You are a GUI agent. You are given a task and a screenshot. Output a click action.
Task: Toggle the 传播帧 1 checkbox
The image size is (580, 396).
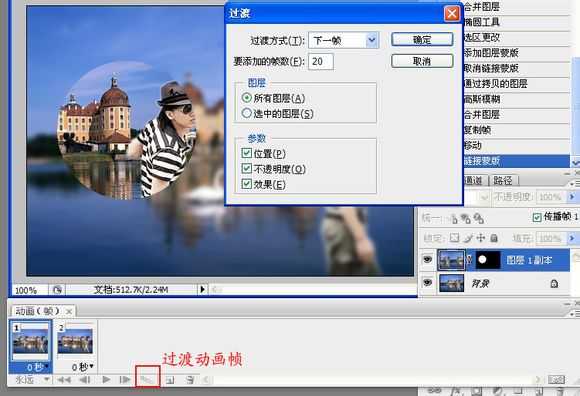537,217
